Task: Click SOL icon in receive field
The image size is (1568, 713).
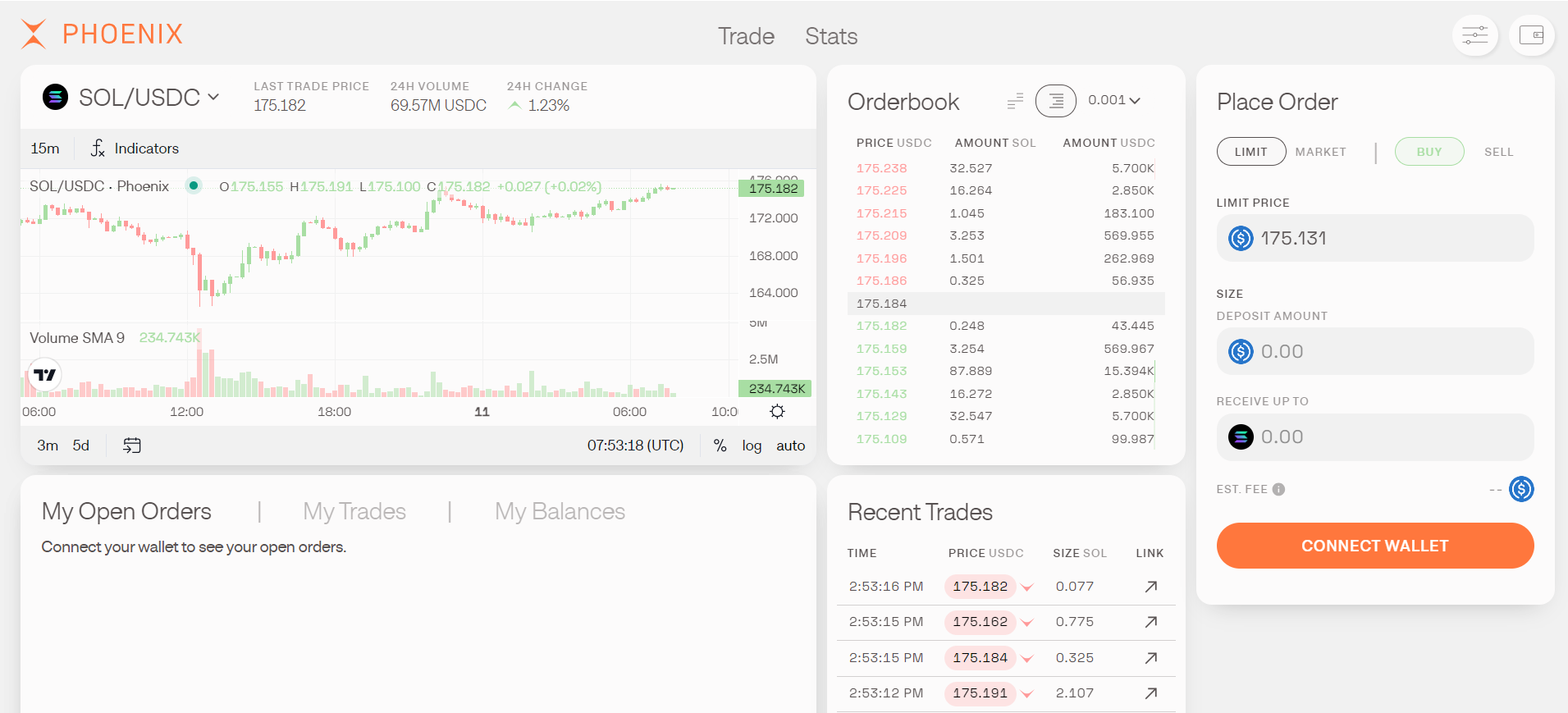Action: [1241, 437]
